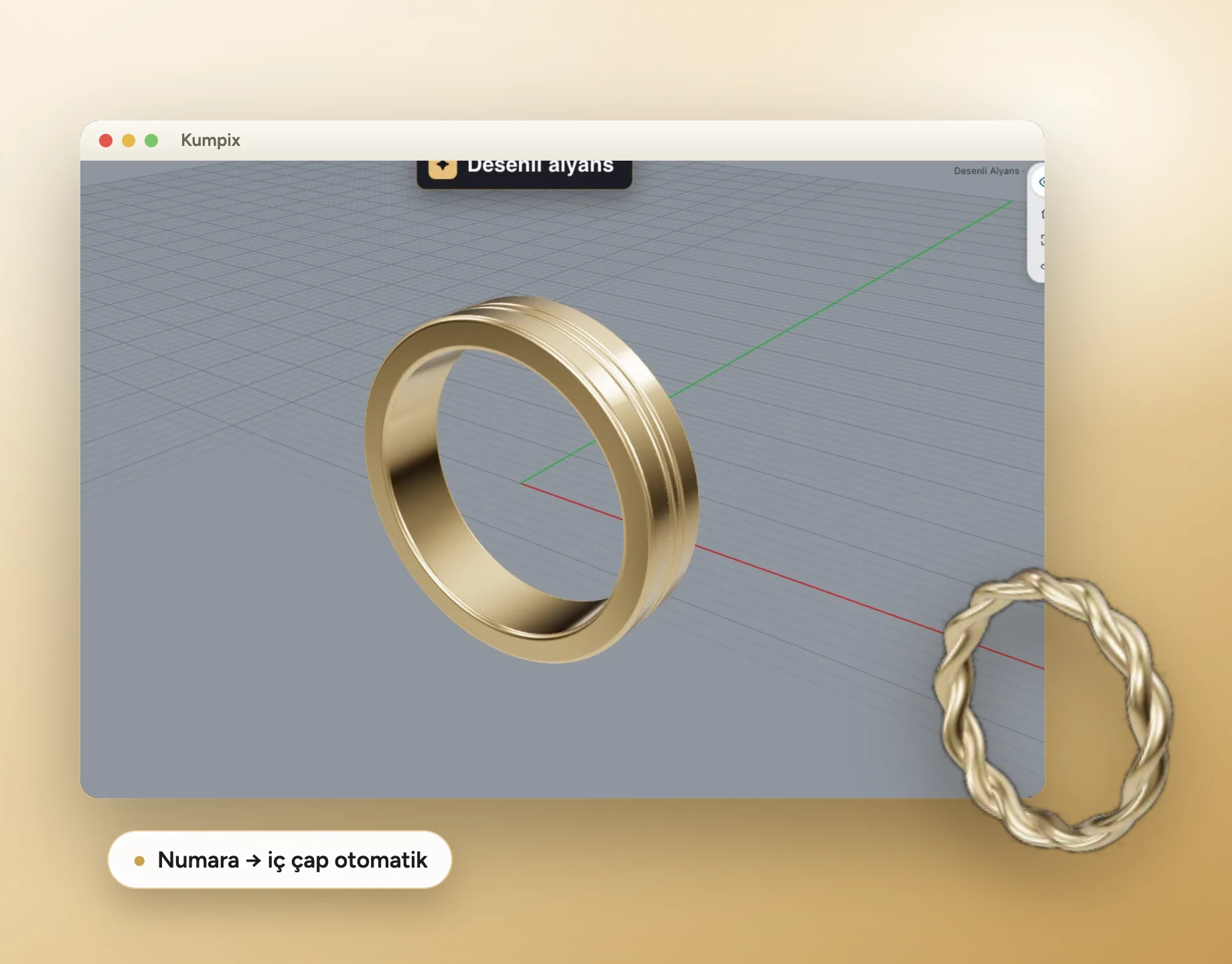1232x964 pixels.
Task: Click the gold bullet dot before Numara
Action: point(139,861)
